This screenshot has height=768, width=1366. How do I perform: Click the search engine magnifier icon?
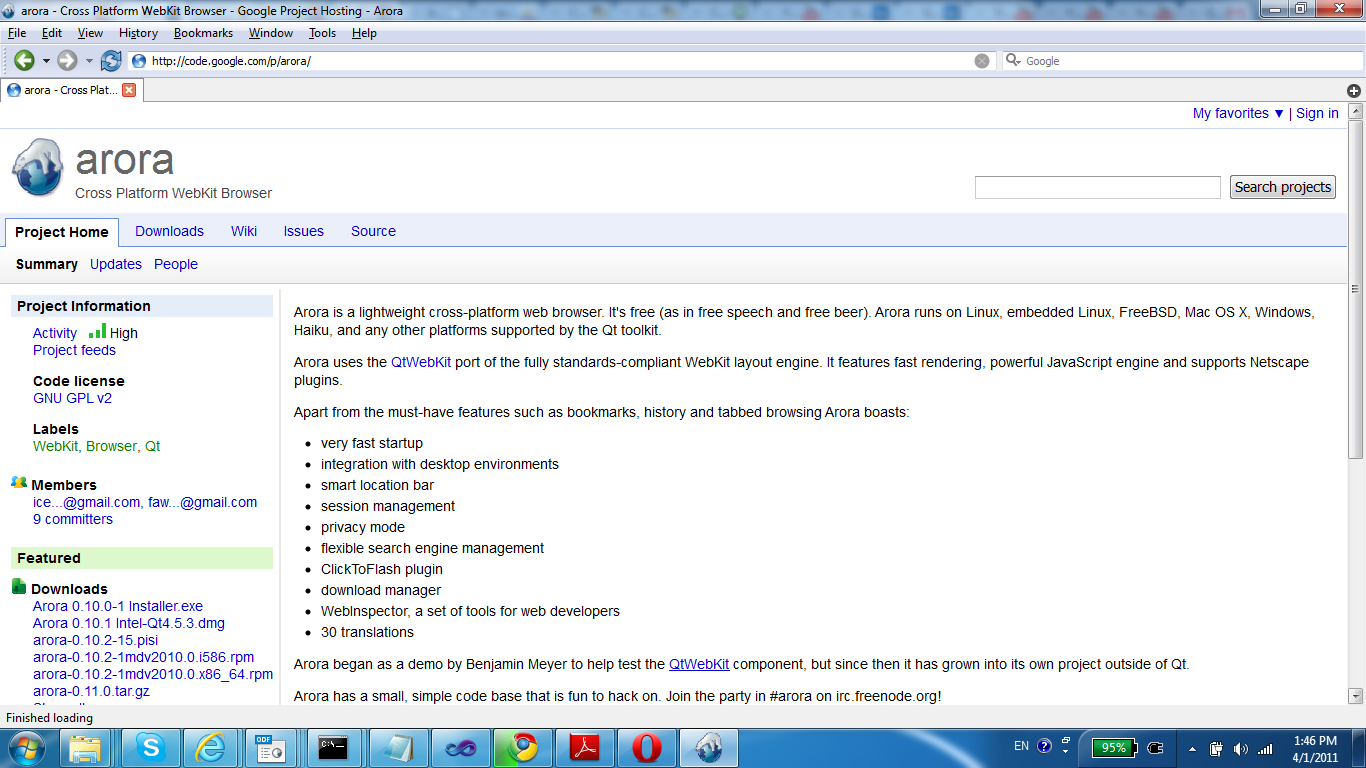(1014, 61)
